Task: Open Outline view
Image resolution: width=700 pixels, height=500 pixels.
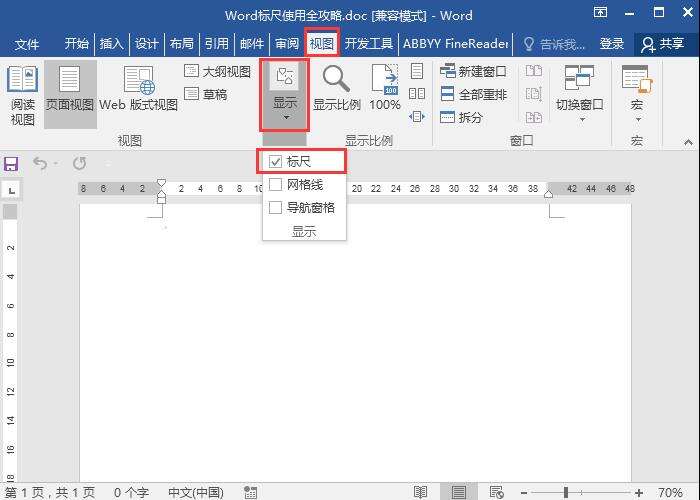Action: (x=217, y=71)
